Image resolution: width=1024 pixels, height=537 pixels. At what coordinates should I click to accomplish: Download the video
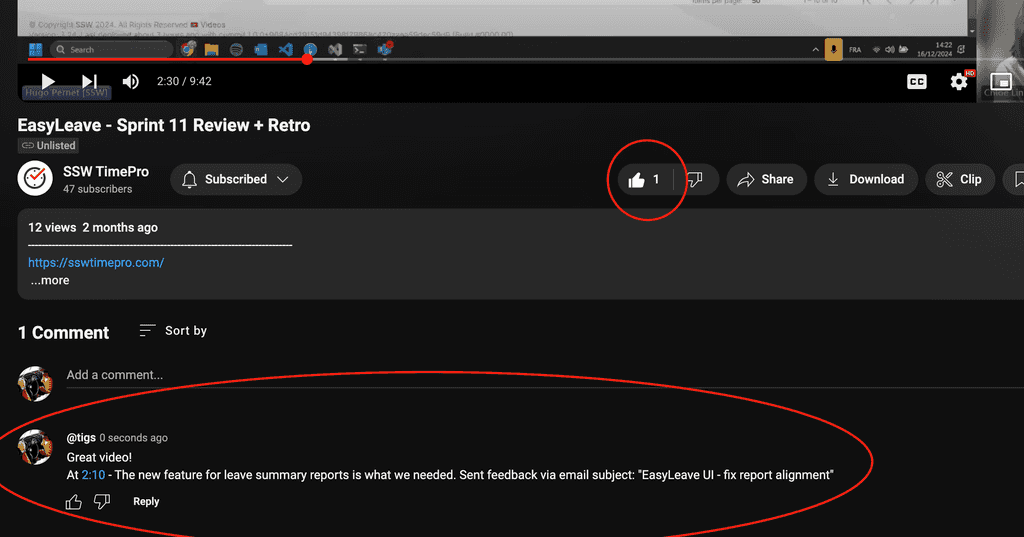pos(865,180)
